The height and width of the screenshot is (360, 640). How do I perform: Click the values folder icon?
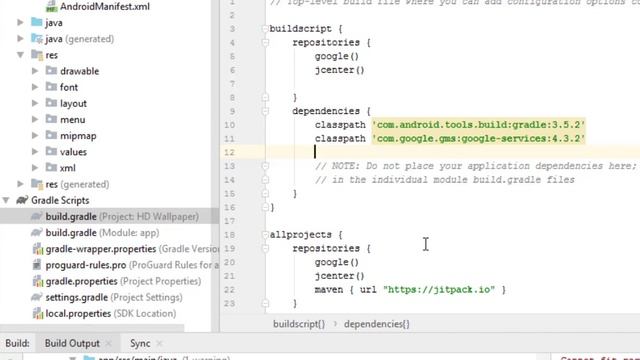click(51, 151)
